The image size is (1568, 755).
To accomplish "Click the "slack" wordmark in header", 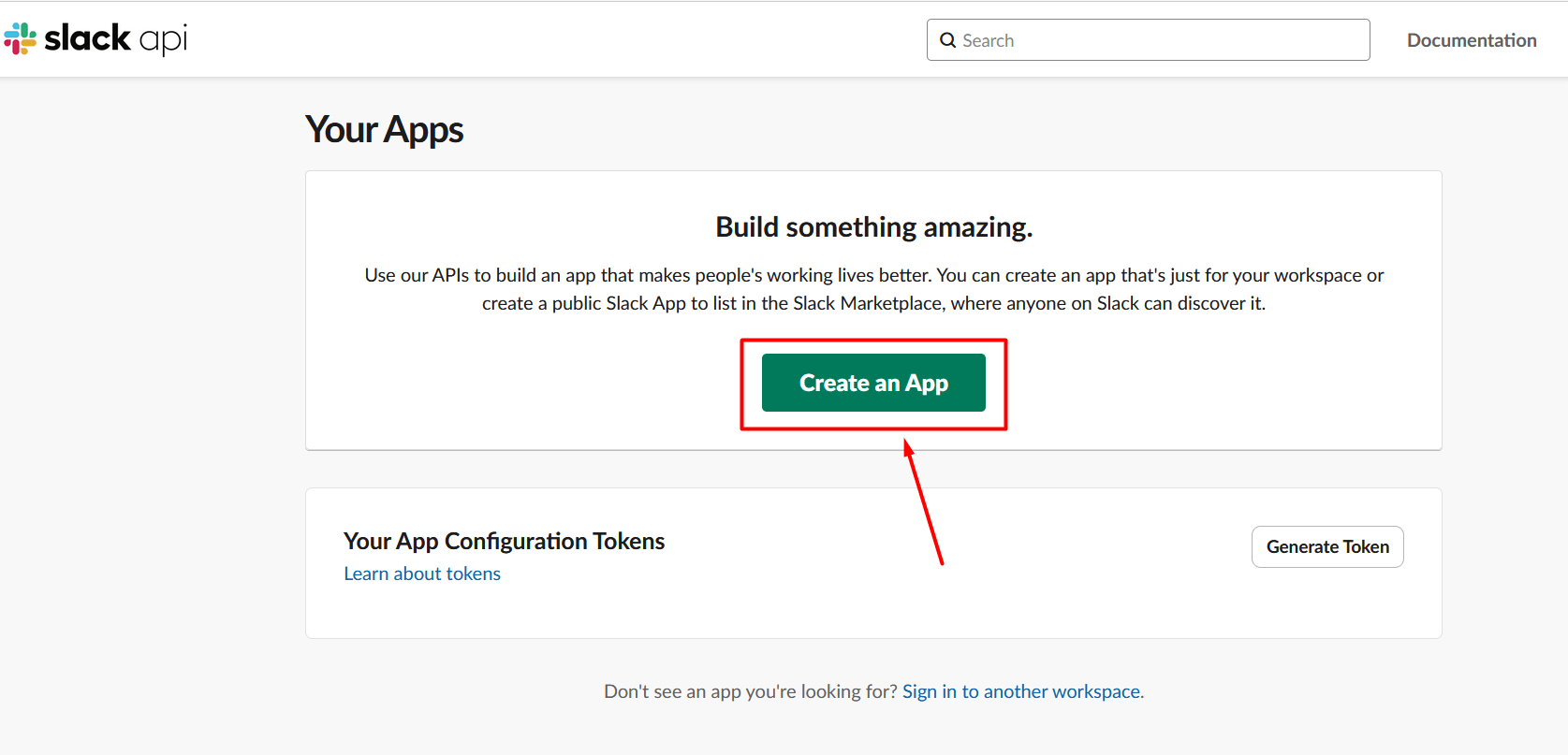I will pos(87,38).
